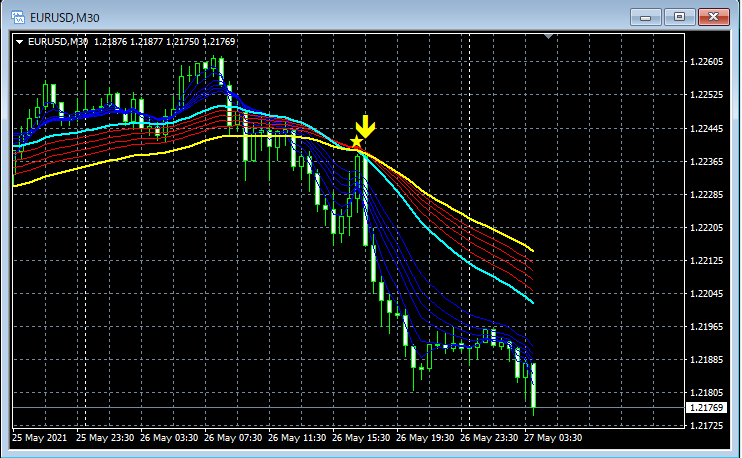Expand the chart info dropdown triangle
The height and width of the screenshot is (458, 742).
click(x=20, y=42)
